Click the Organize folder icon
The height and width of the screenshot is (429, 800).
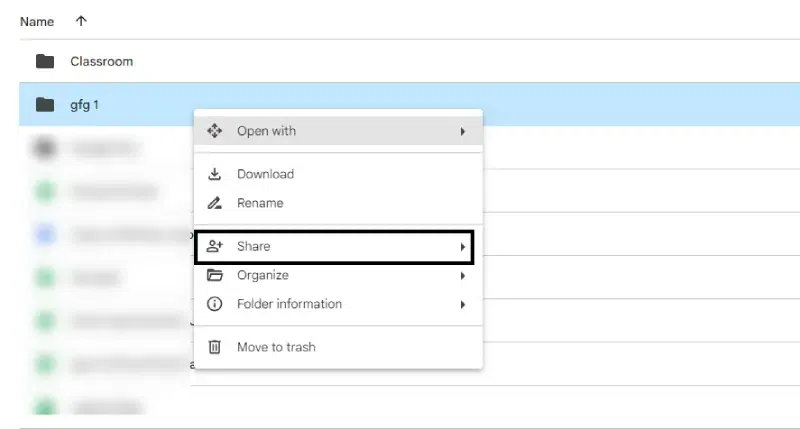coord(214,275)
